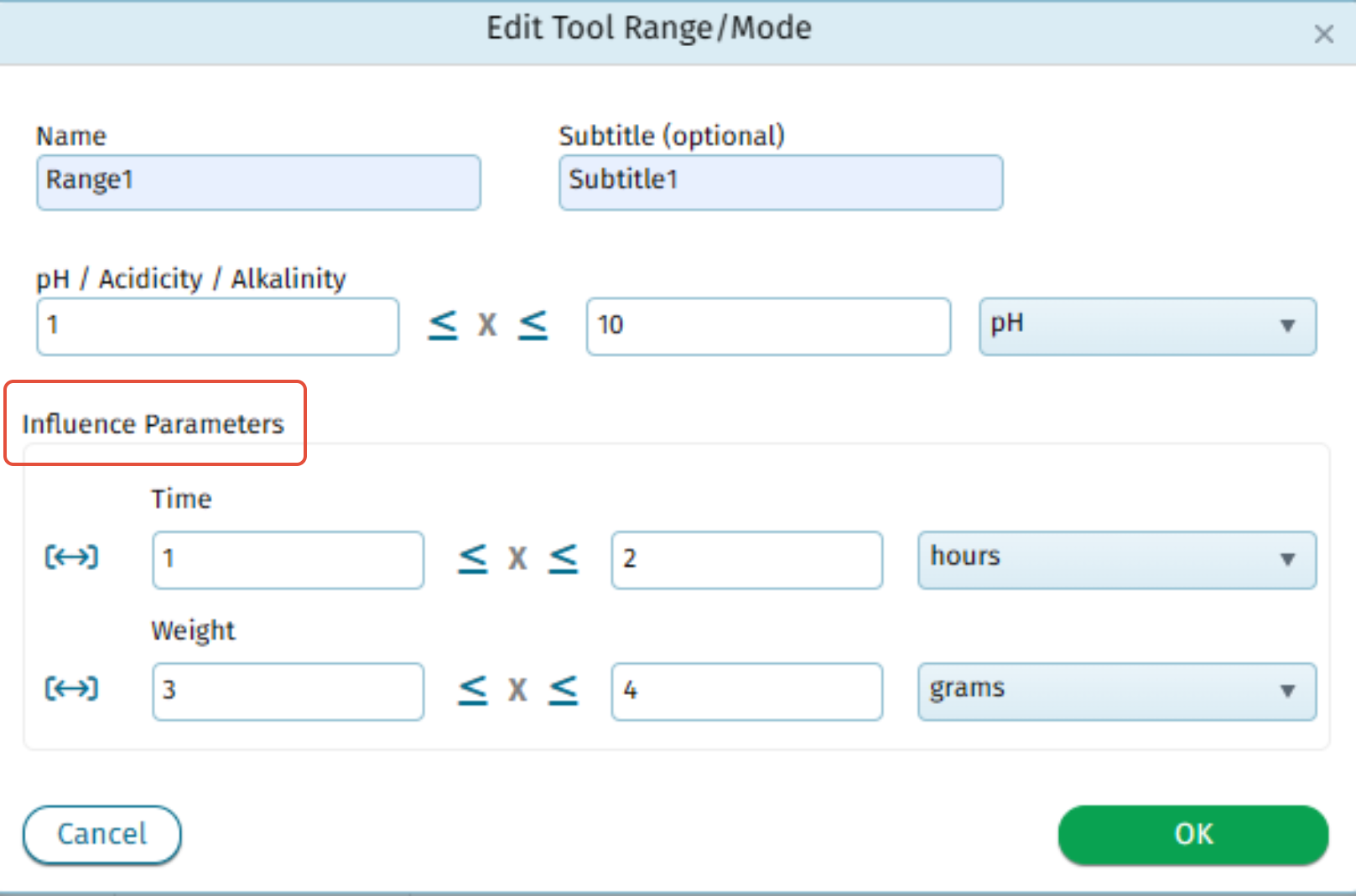Image resolution: width=1356 pixels, height=896 pixels.
Task: Click the Edit Tool Range/Mode title
Action: [x=649, y=28]
